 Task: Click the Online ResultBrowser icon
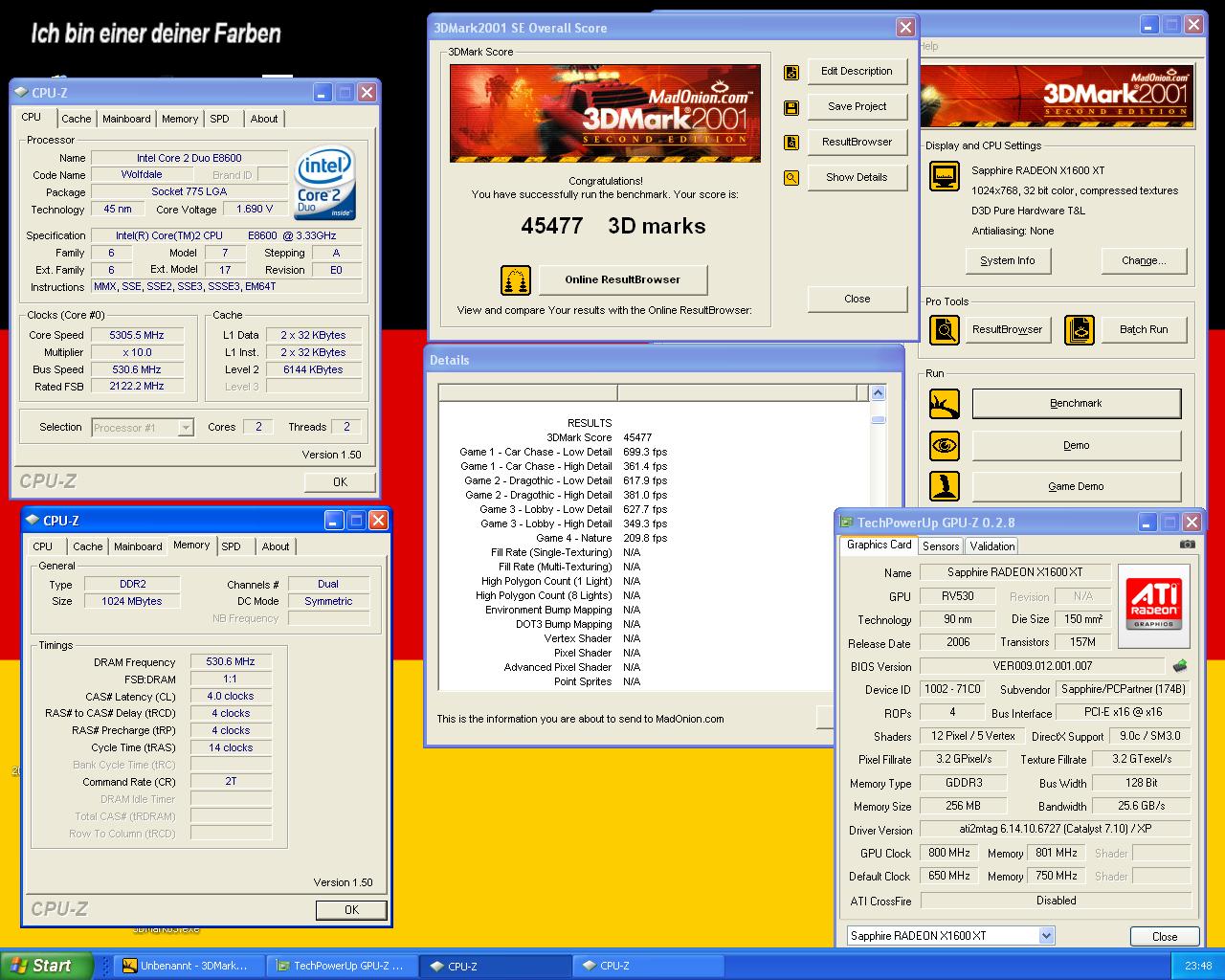click(x=516, y=280)
